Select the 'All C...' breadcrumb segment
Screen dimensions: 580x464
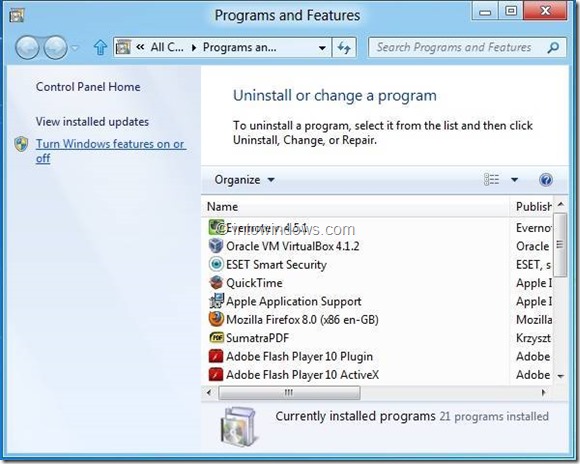pyautogui.click(x=167, y=47)
